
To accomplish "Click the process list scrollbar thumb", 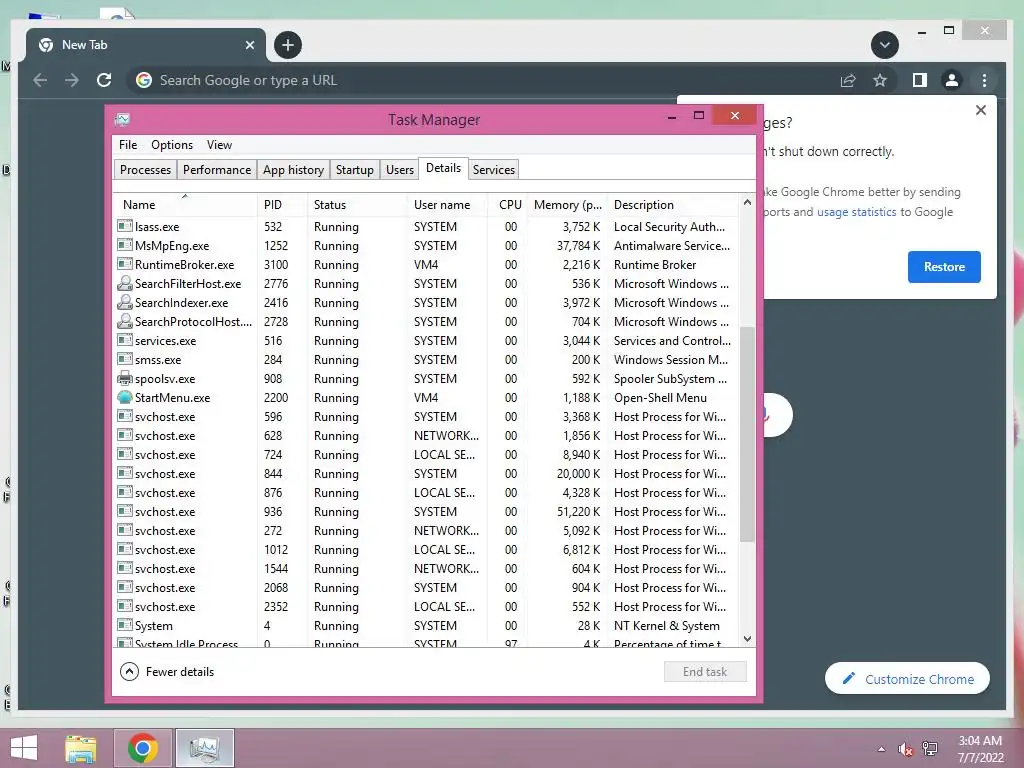I will coord(747,434).
